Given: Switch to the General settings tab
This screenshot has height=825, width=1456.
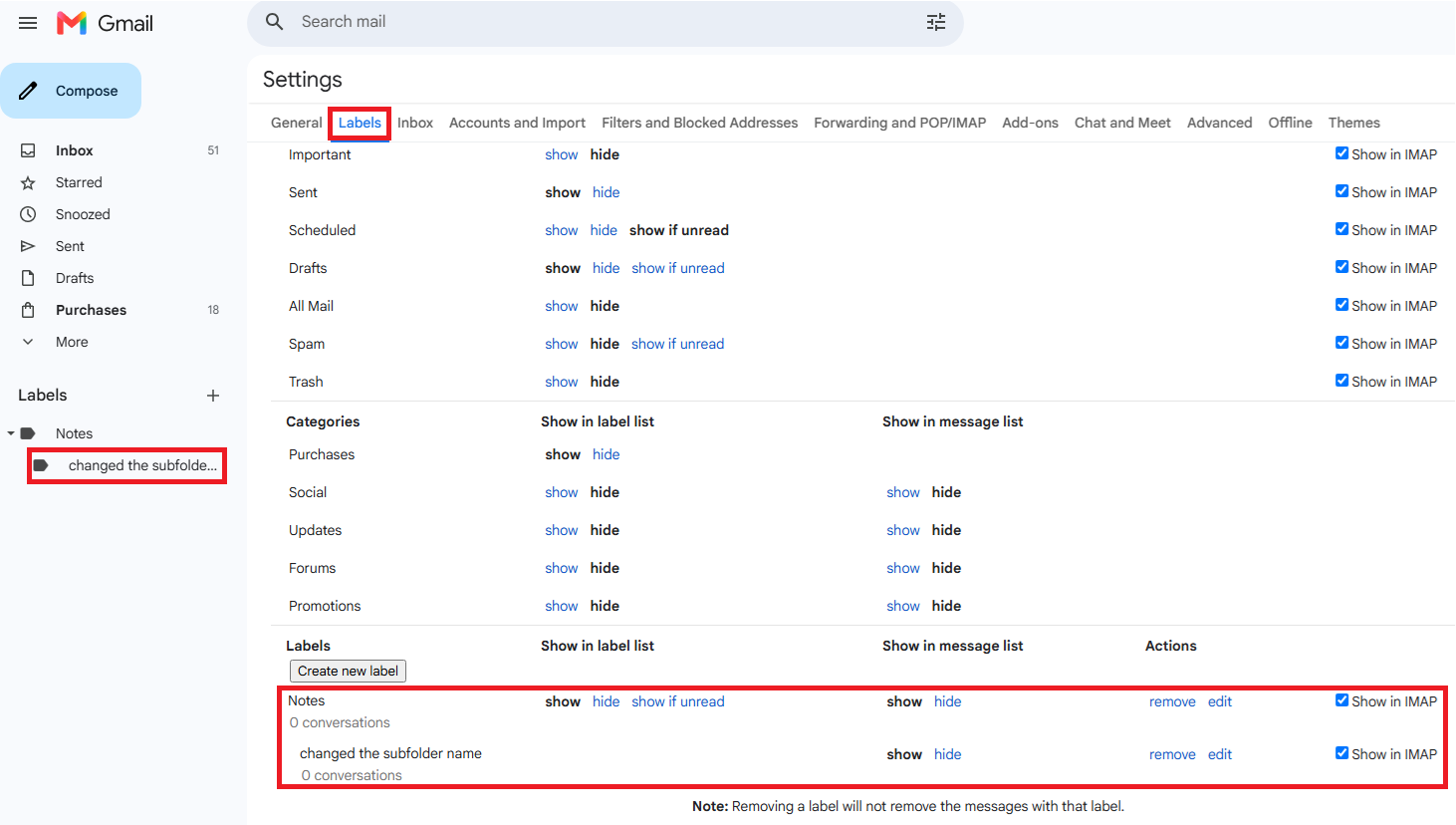Looking at the screenshot, I should [x=297, y=123].
